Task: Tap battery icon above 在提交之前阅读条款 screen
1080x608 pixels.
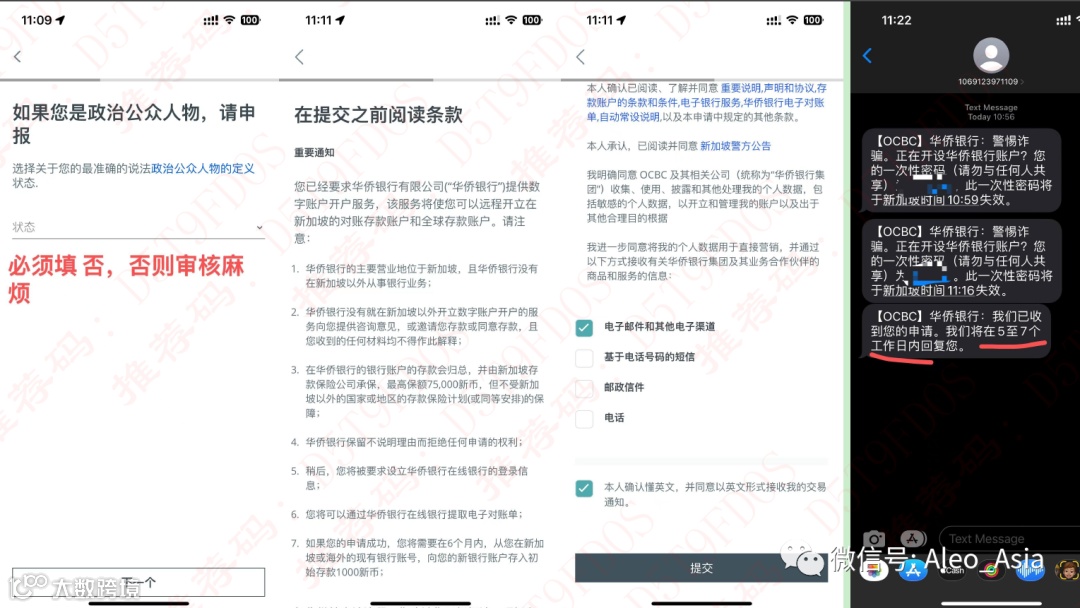Action: [532, 20]
